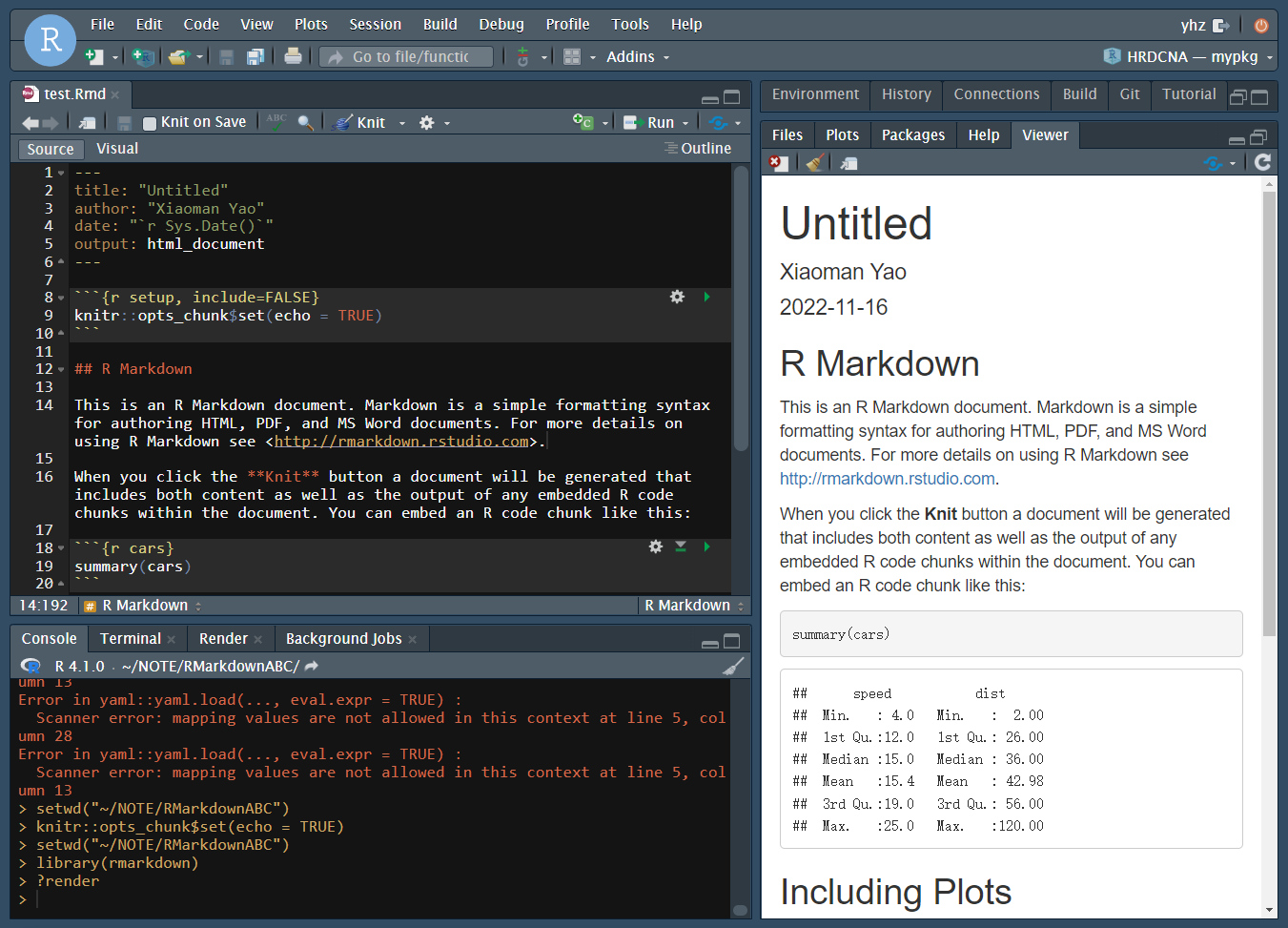Click the source editor vertical scrollbar
This screenshot has width=1288, height=928.
741,309
